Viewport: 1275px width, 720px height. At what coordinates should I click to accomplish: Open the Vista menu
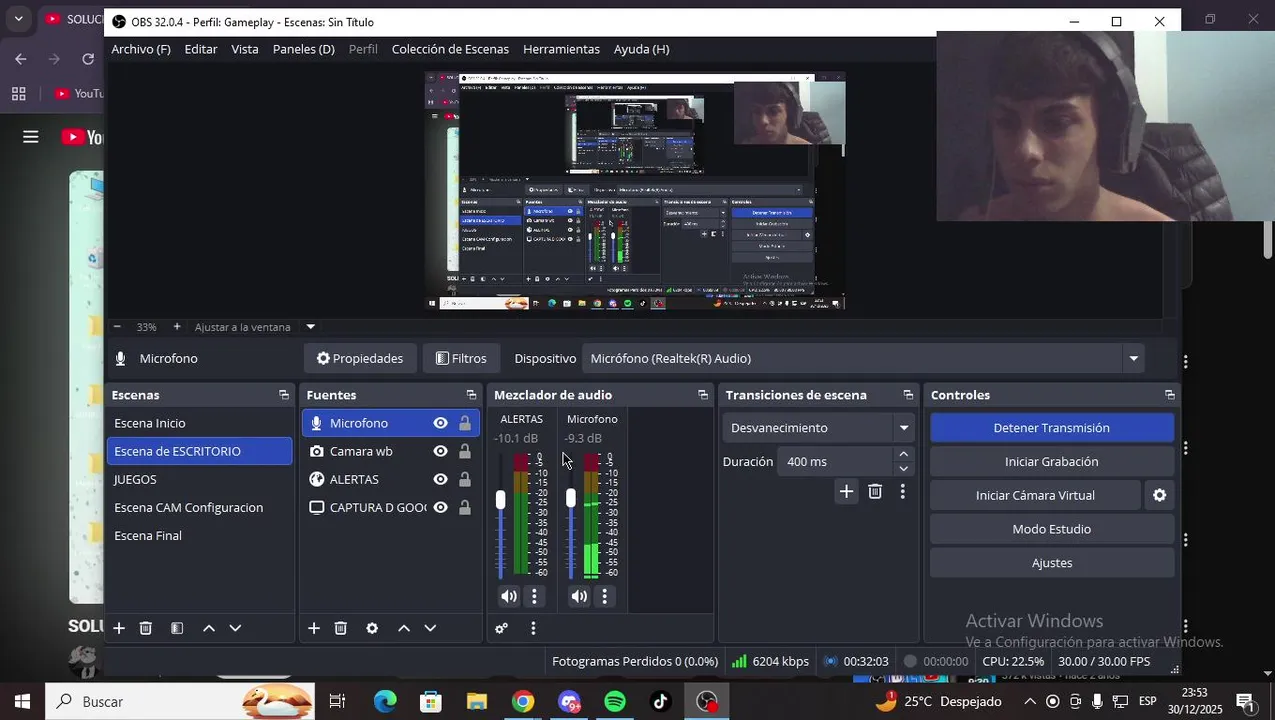coord(245,49)
